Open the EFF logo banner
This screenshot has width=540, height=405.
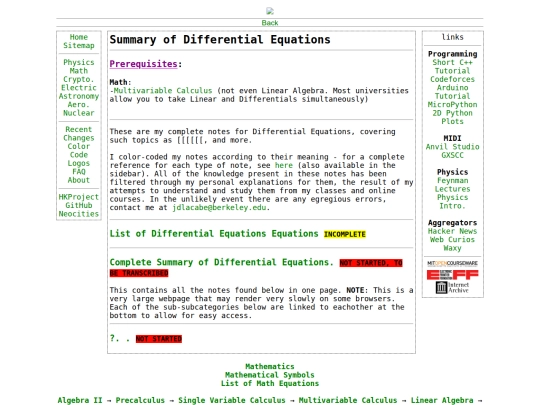pos(452,274)
